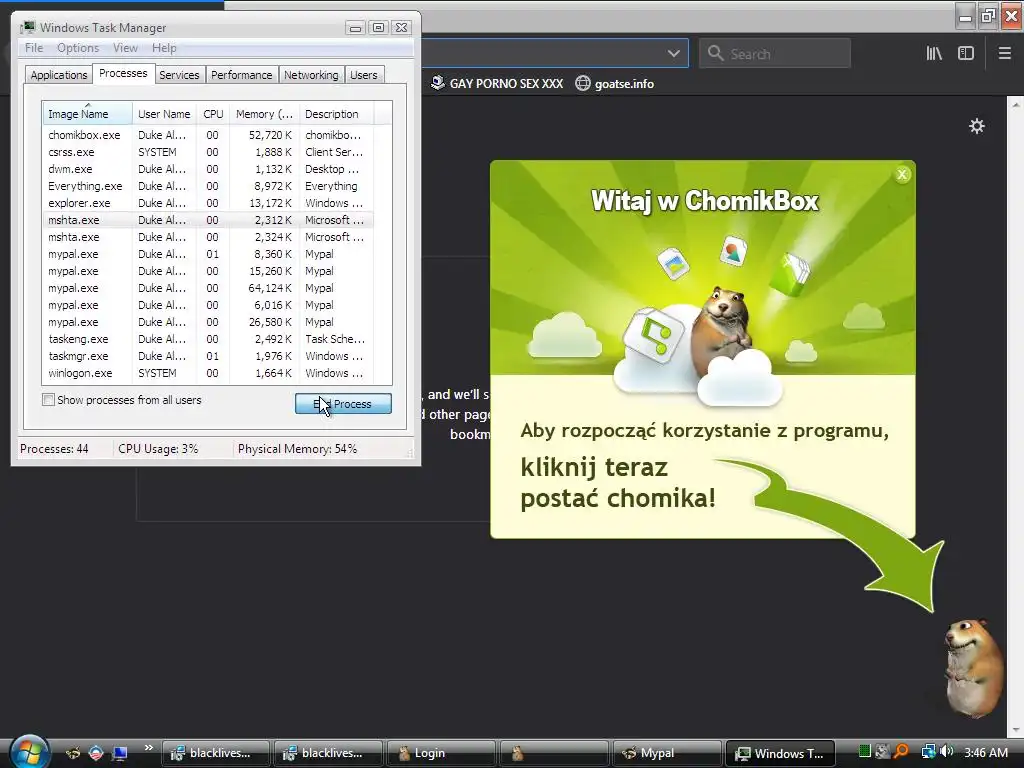Image resolution: width=1024 pixels, height=768 pixels.
Task: Sort processes by Memory column header
Action: [x=264, y=114]
